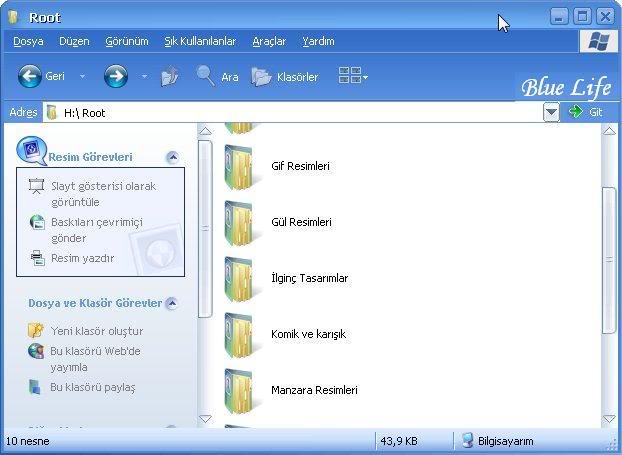
Task: Toggle the Klasörler folders pane
Action: click(x=285, y=77)
